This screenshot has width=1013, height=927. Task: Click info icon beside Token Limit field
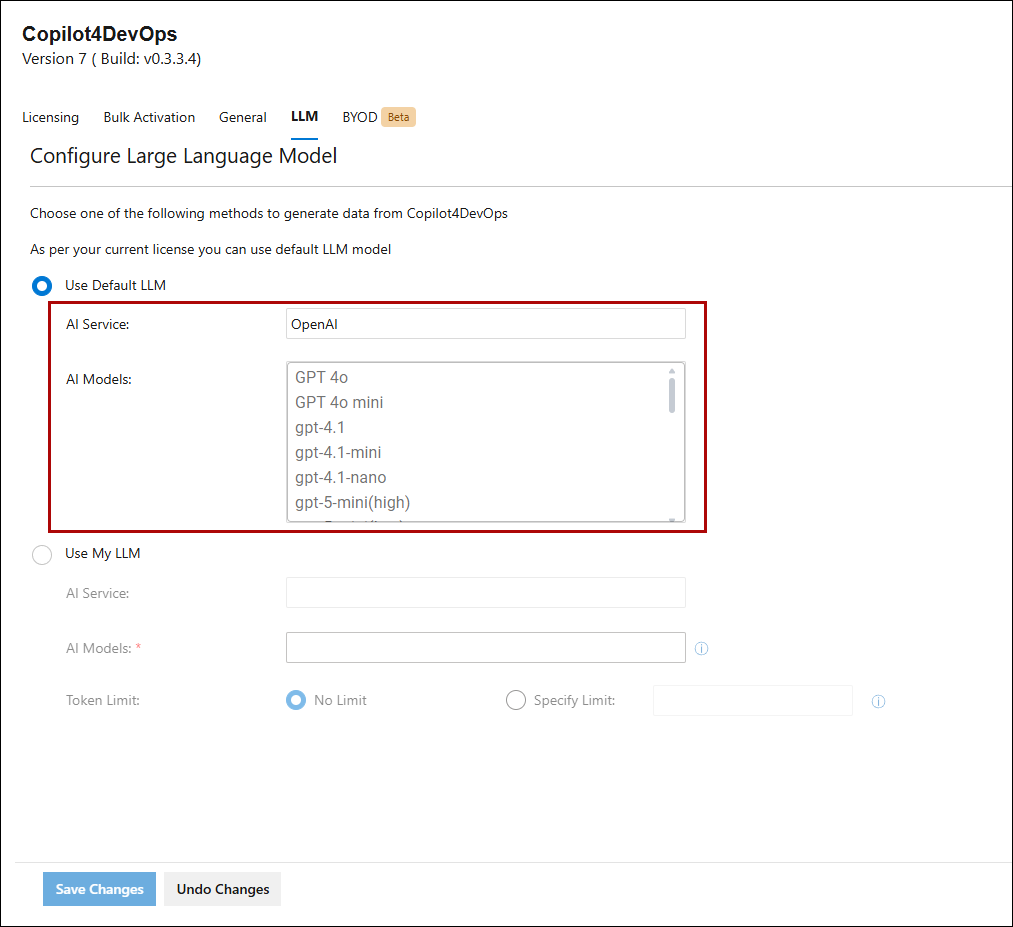pyautogui.click(x=878, y=701)
